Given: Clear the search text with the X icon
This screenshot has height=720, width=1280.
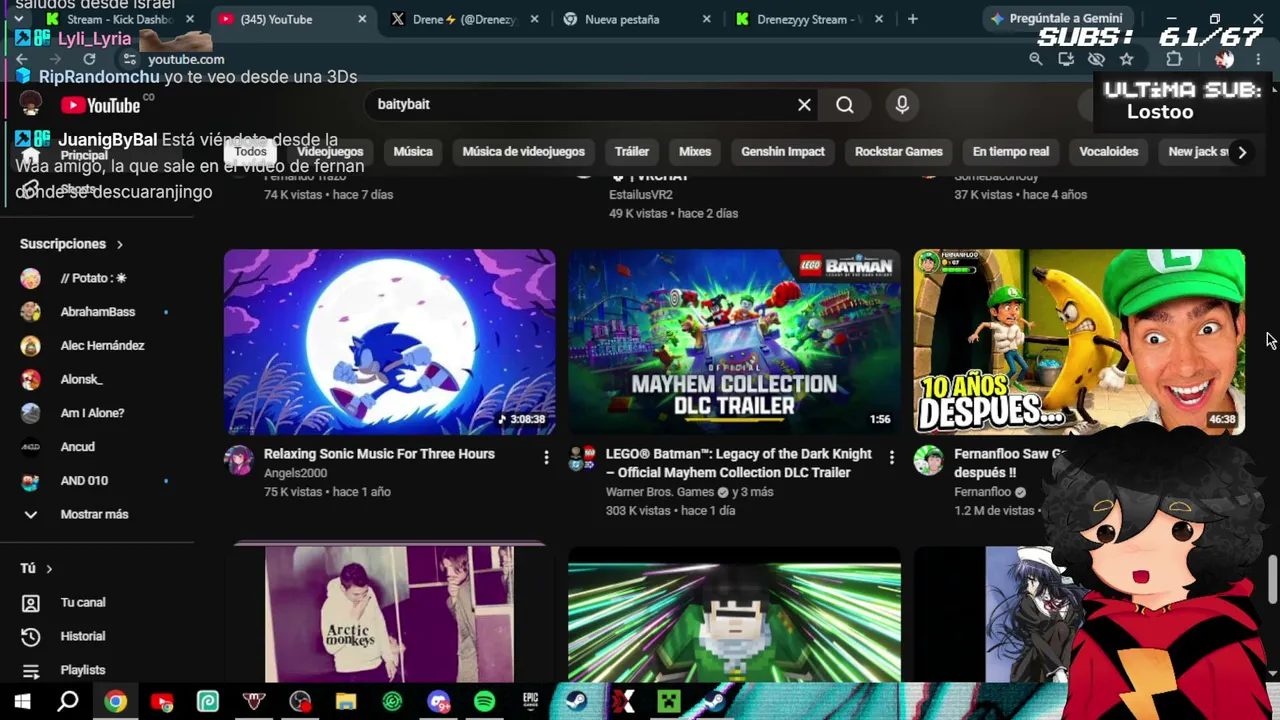Looking at the screenshot, I should pos(804,104).
